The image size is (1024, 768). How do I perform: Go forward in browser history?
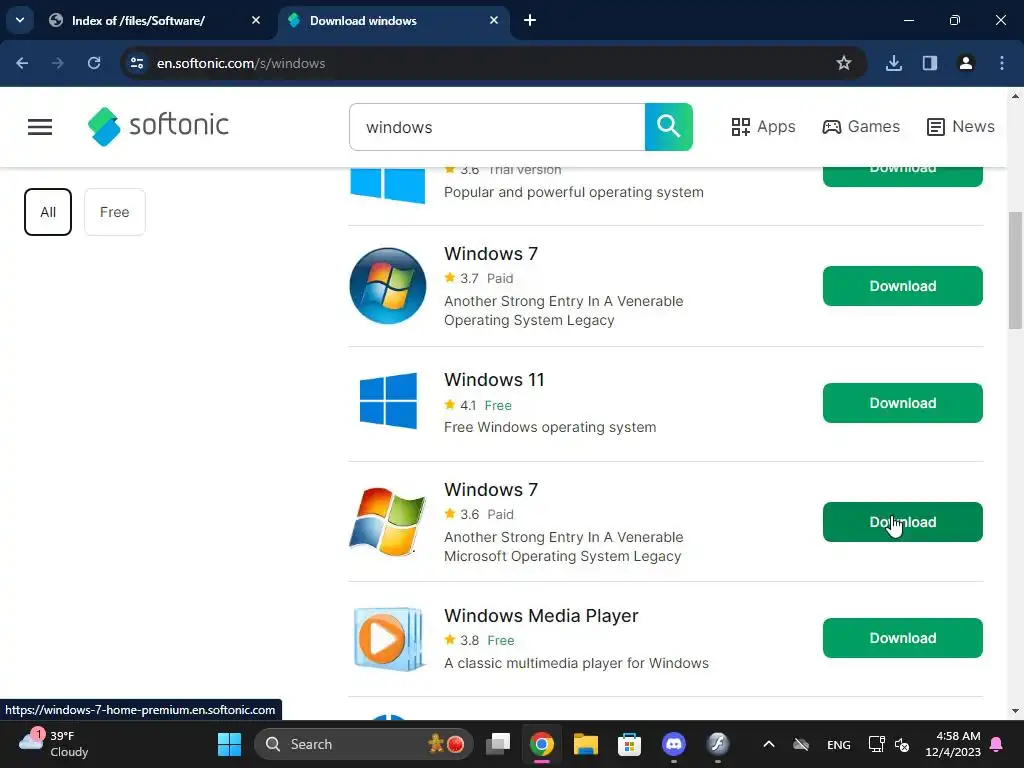click(x=58, y=63)
